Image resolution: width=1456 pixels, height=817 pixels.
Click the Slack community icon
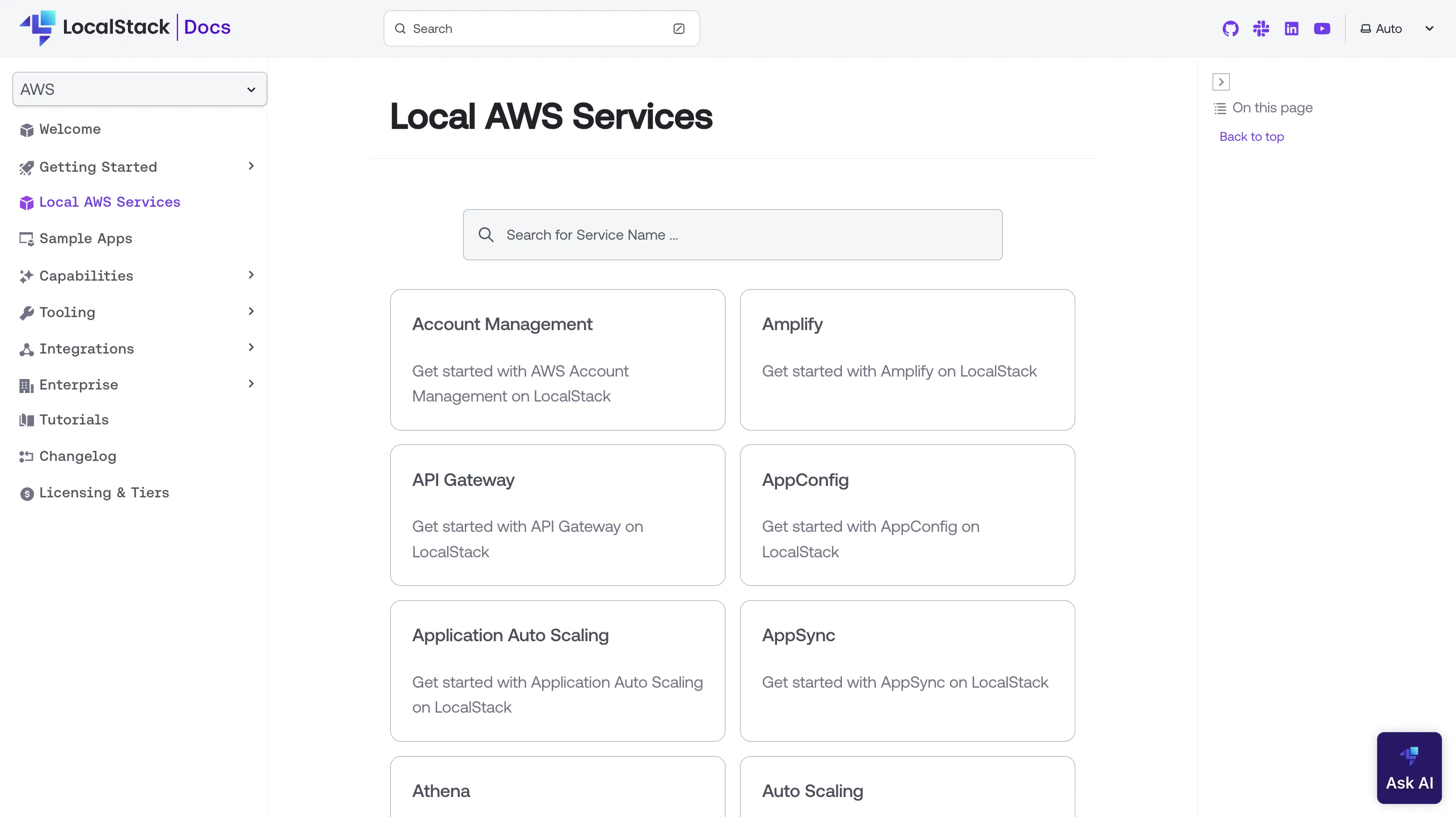coord(1261,28)
